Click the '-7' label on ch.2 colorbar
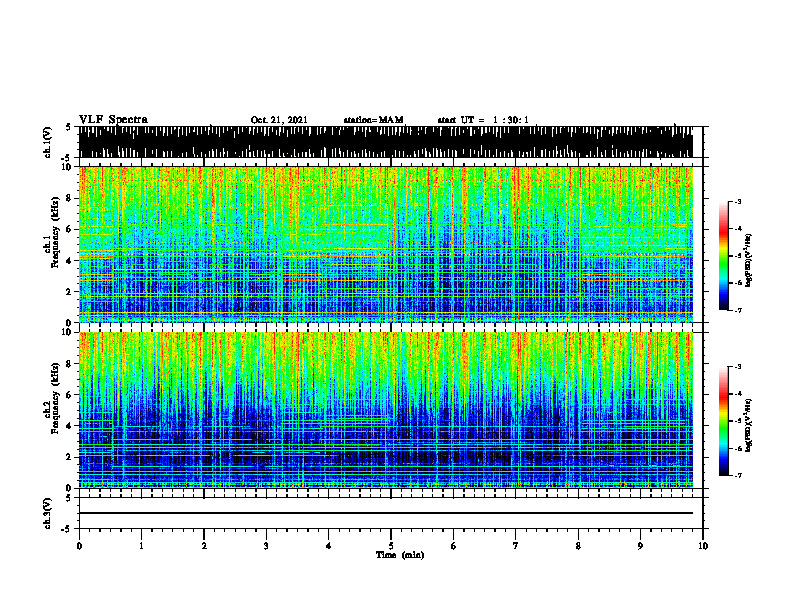 (738, 475)
